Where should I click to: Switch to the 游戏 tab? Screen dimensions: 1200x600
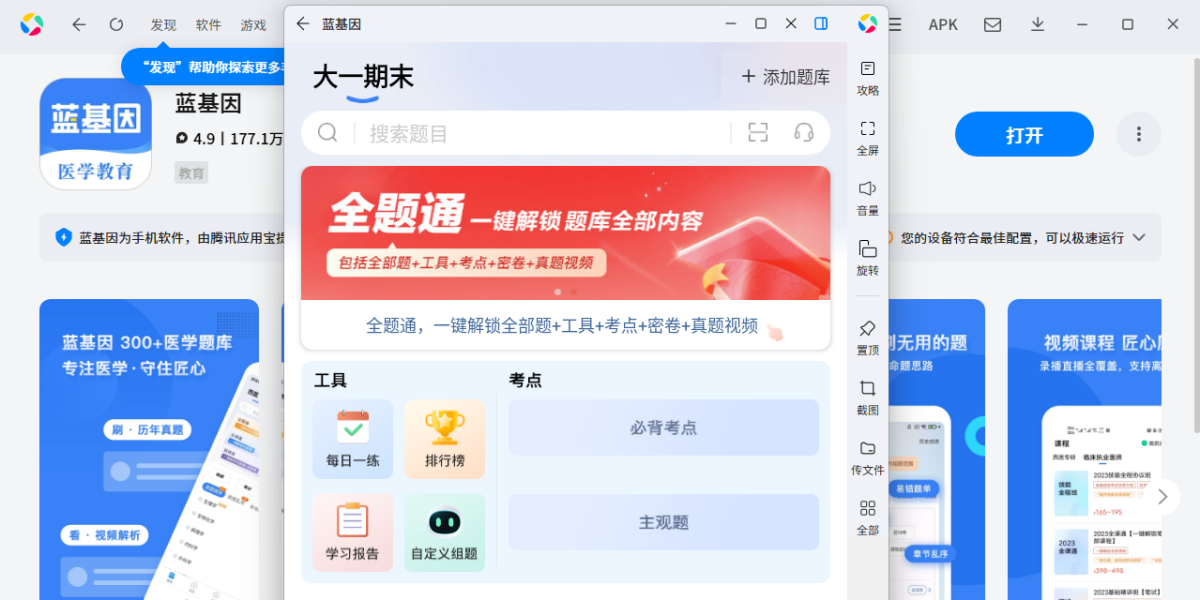click(253, 25)
